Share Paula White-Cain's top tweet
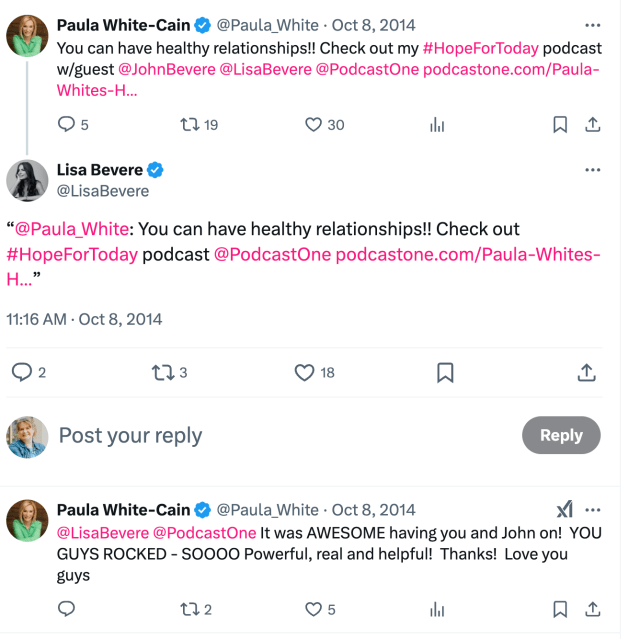Image resolution: width=640 pixels, height=639 pixels. 592,125
